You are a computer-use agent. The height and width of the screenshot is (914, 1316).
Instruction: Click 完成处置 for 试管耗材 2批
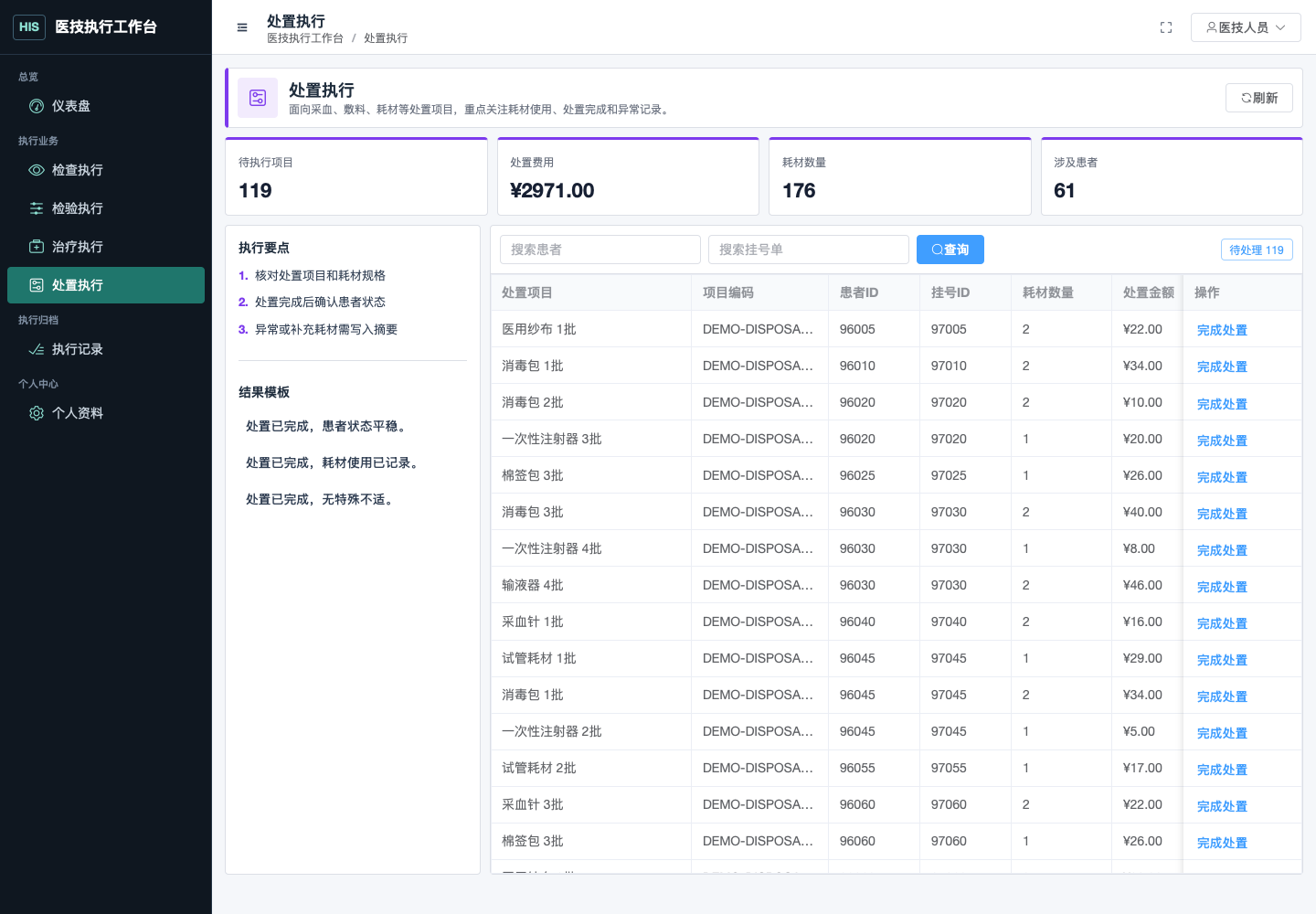1222,769
